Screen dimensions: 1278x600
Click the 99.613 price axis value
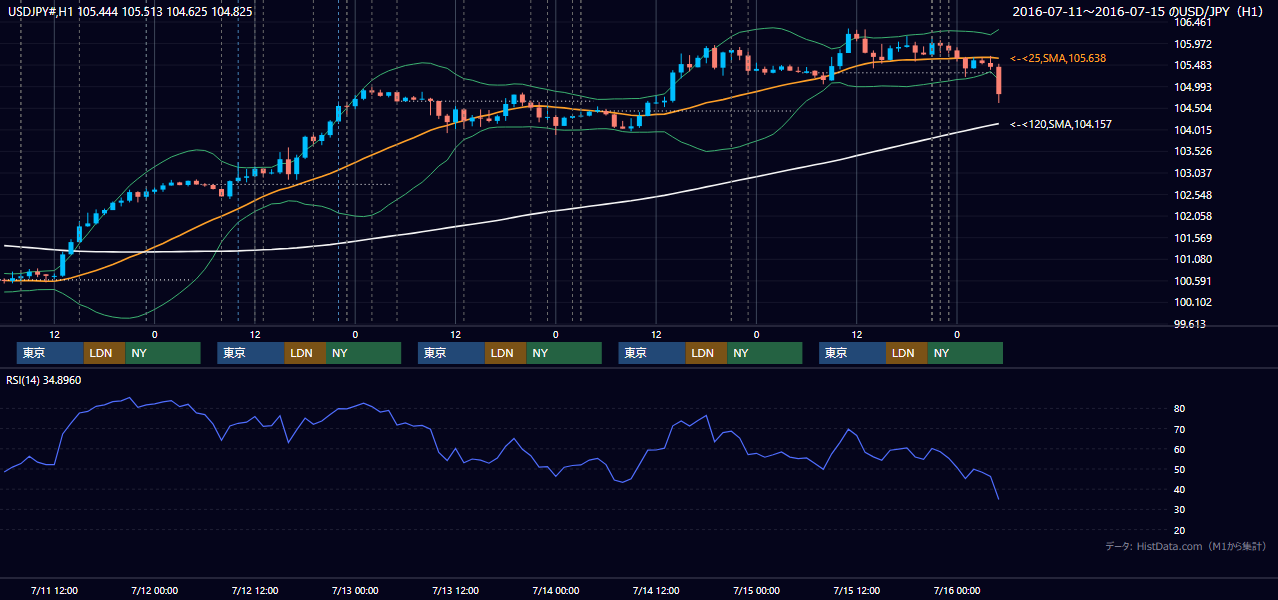(x=1190, y=324)
